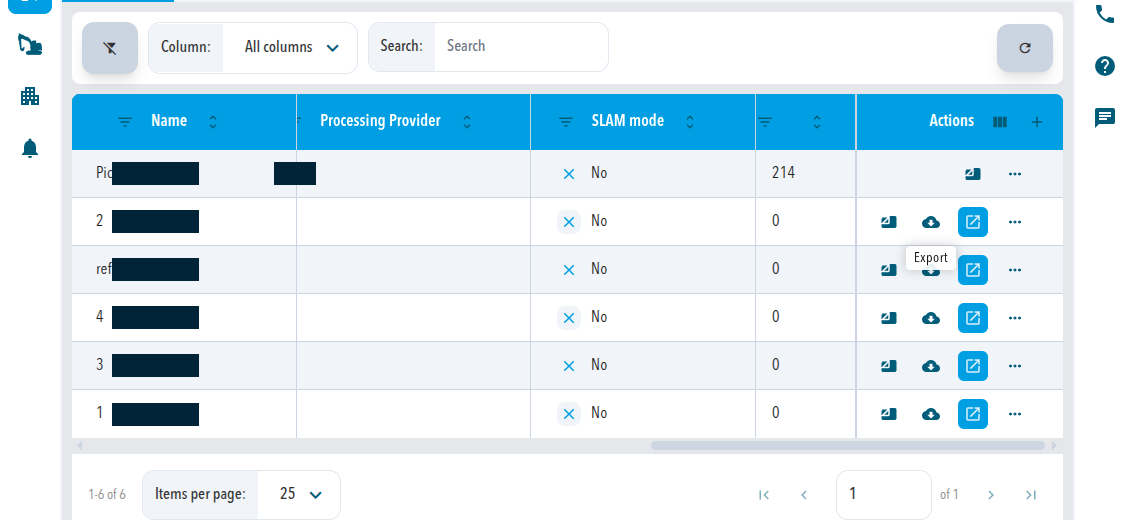Refresh the table with the reload button
Image resolution: width=1135 pixels, height=520 pixels.
pyautogui.click(x=1024, y=48)
